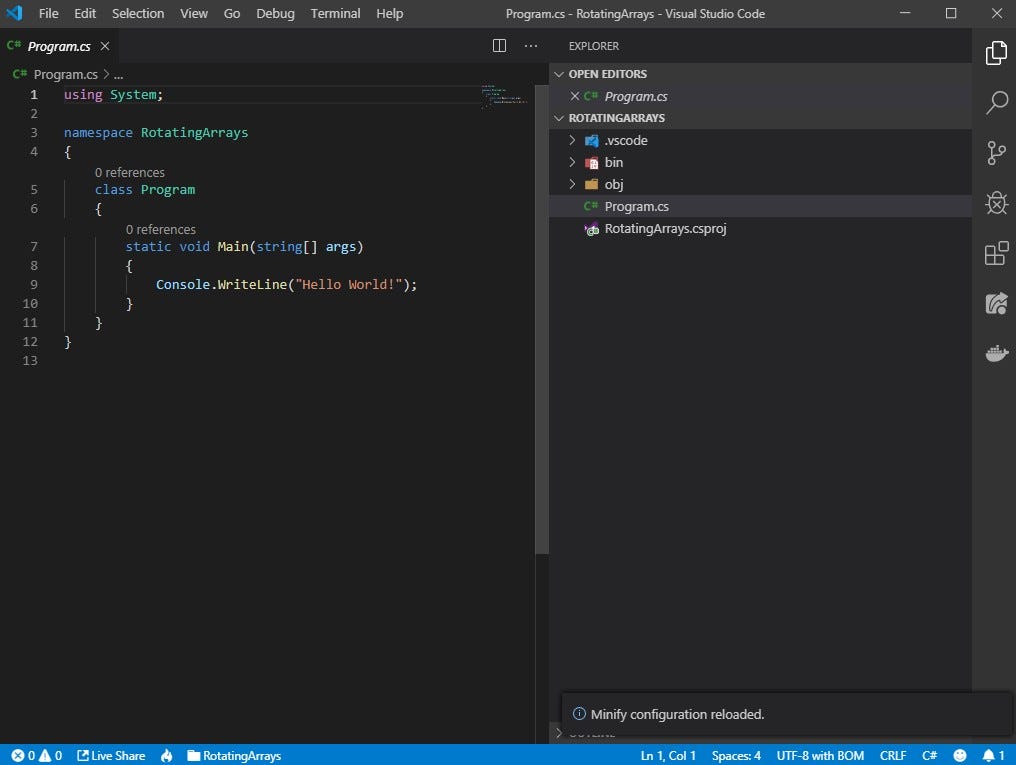1016x765 pixels.
Task: Open the Docker extension view
Action: [996, 353]
